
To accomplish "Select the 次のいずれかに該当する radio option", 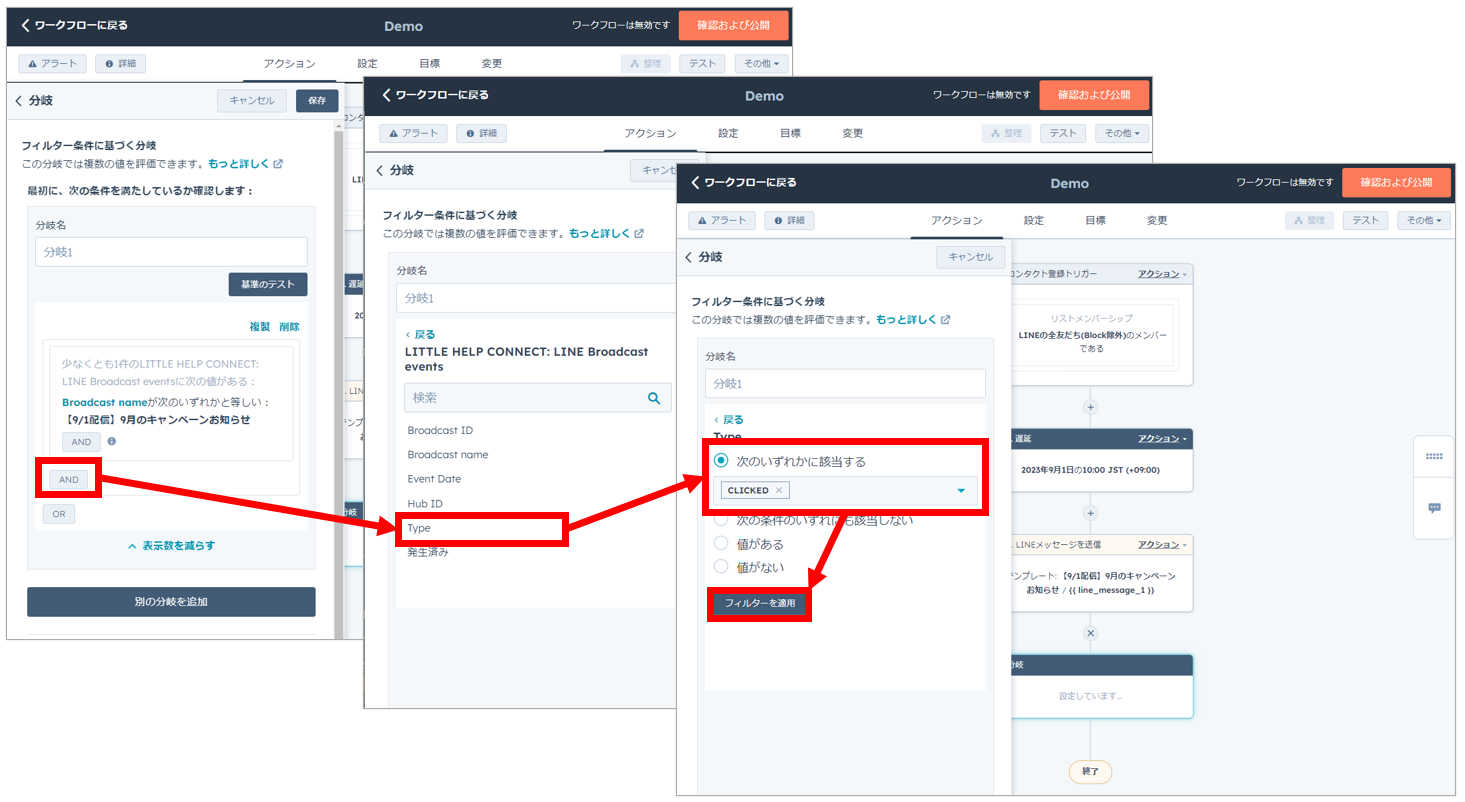I will (721, 461).
